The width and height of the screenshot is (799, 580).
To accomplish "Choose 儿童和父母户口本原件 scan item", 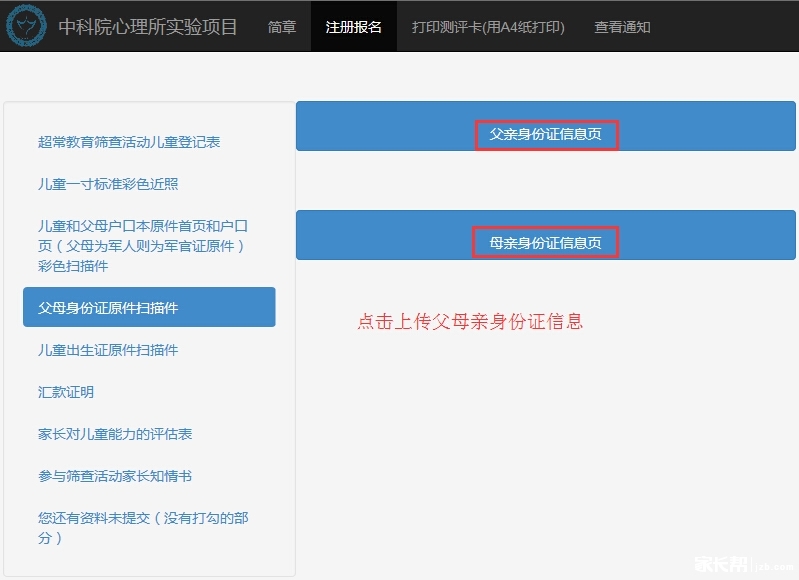I will (142, 246).
